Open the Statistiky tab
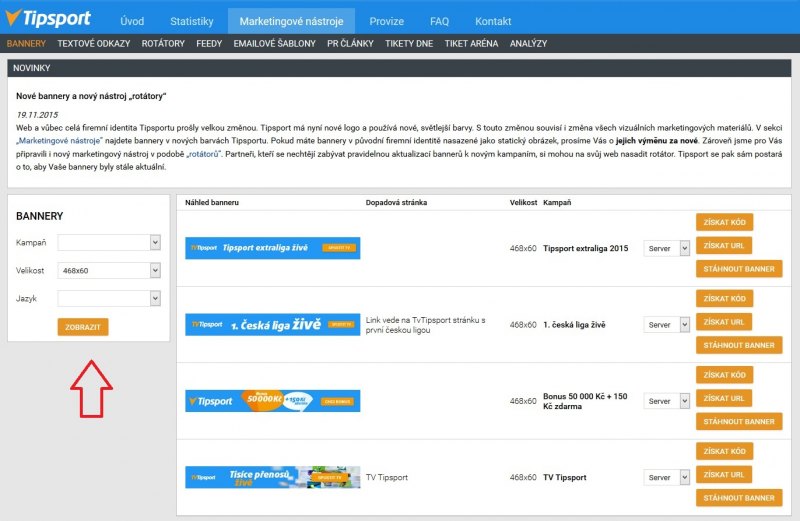Screen dimensions: 800x521 (x=192, y=21)
